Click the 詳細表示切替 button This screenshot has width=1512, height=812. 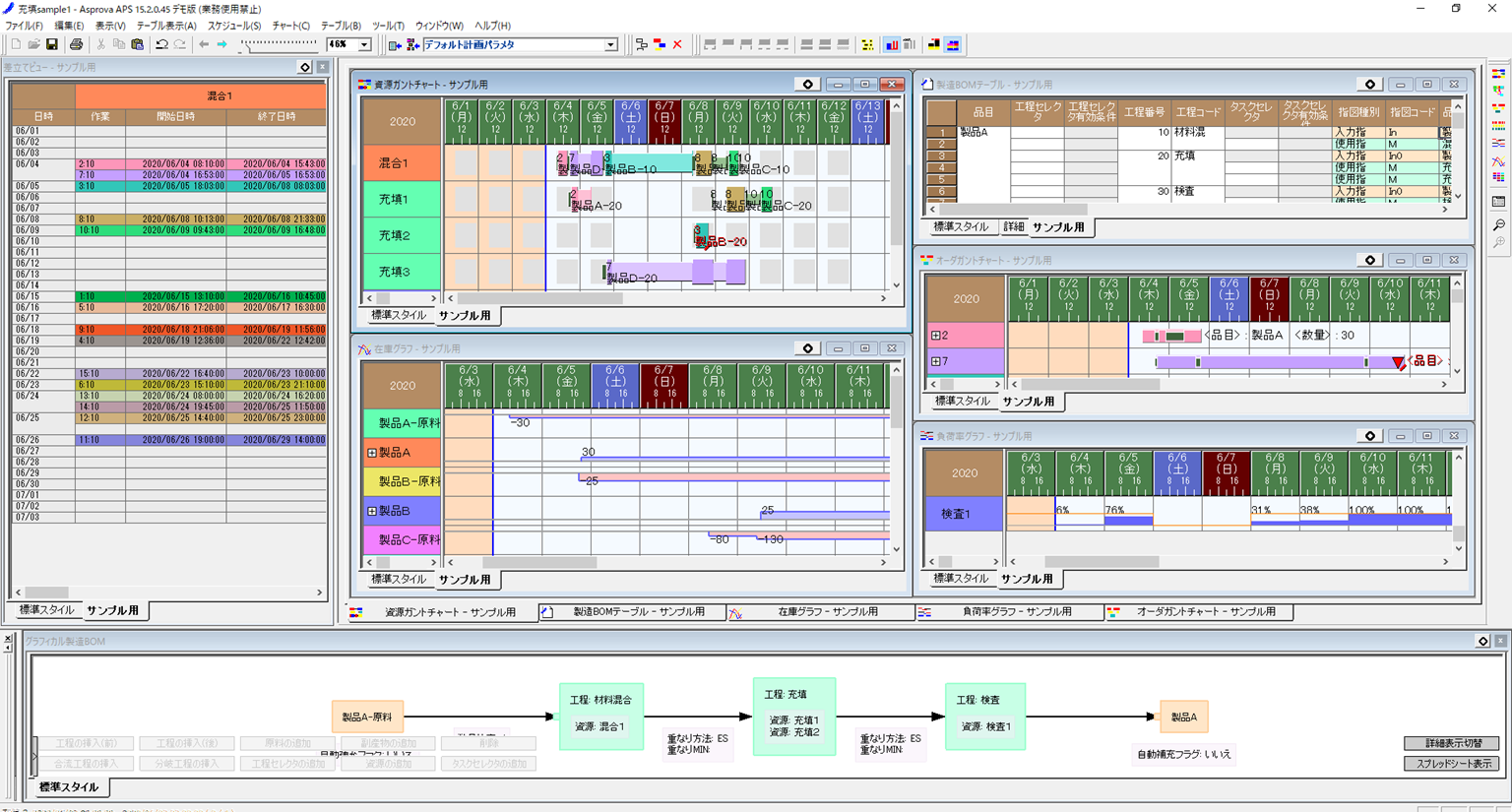click(1453, 743)
